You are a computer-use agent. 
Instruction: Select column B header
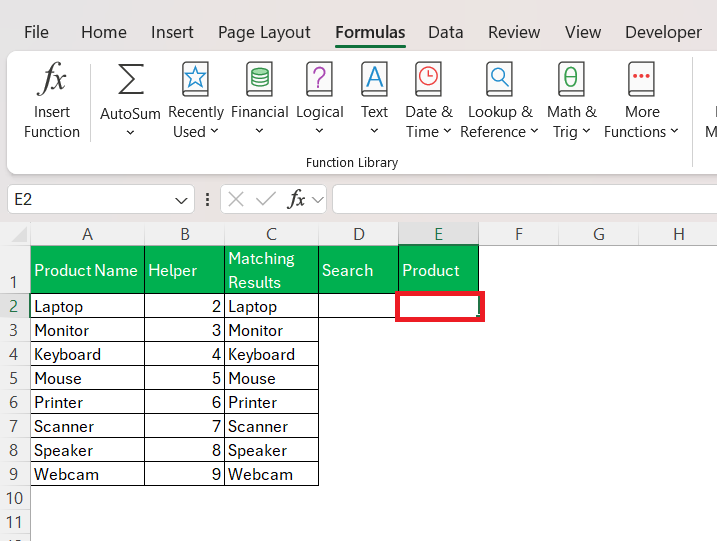click(x=185, y=234)
